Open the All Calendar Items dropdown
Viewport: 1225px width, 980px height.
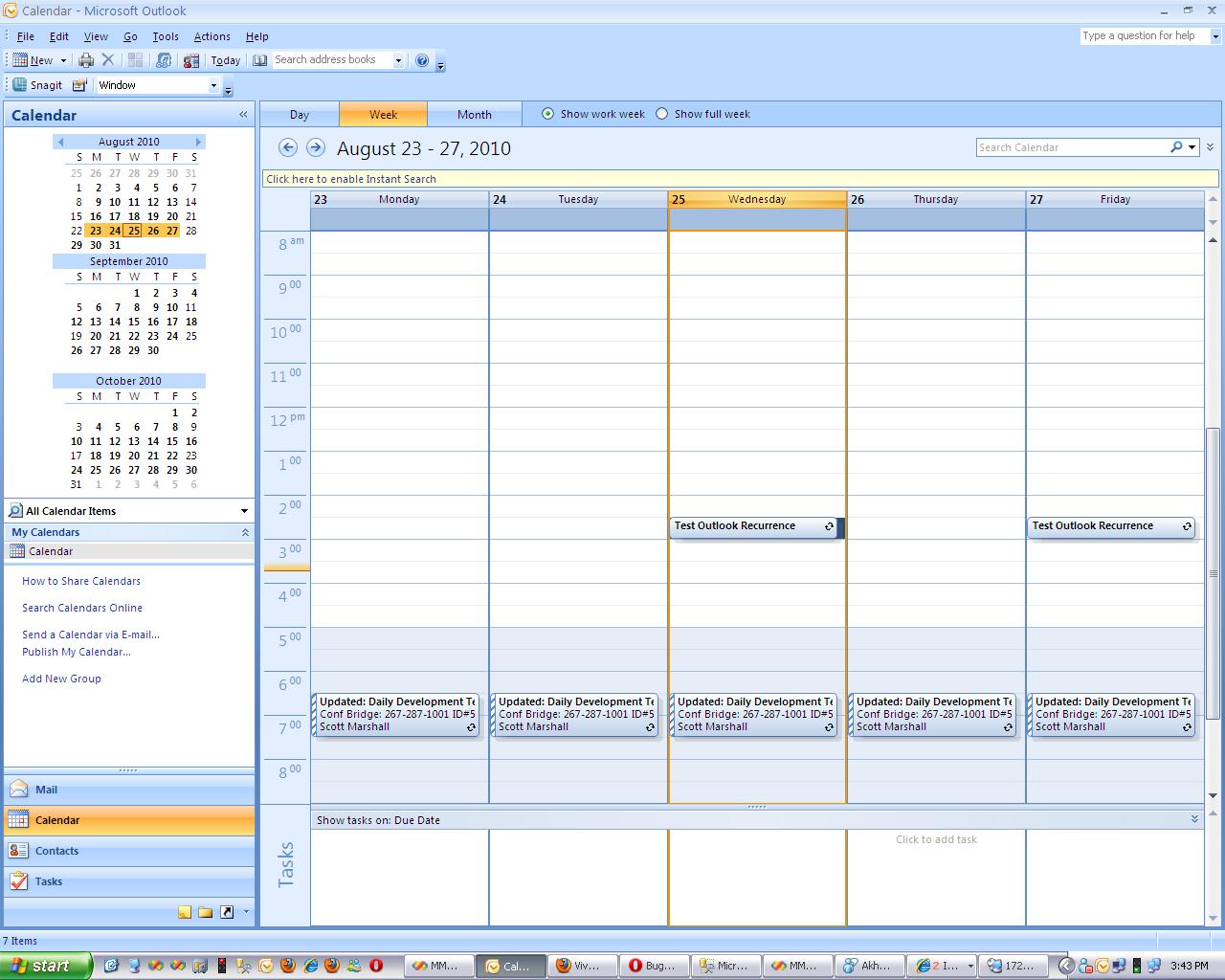click(244, 511)
